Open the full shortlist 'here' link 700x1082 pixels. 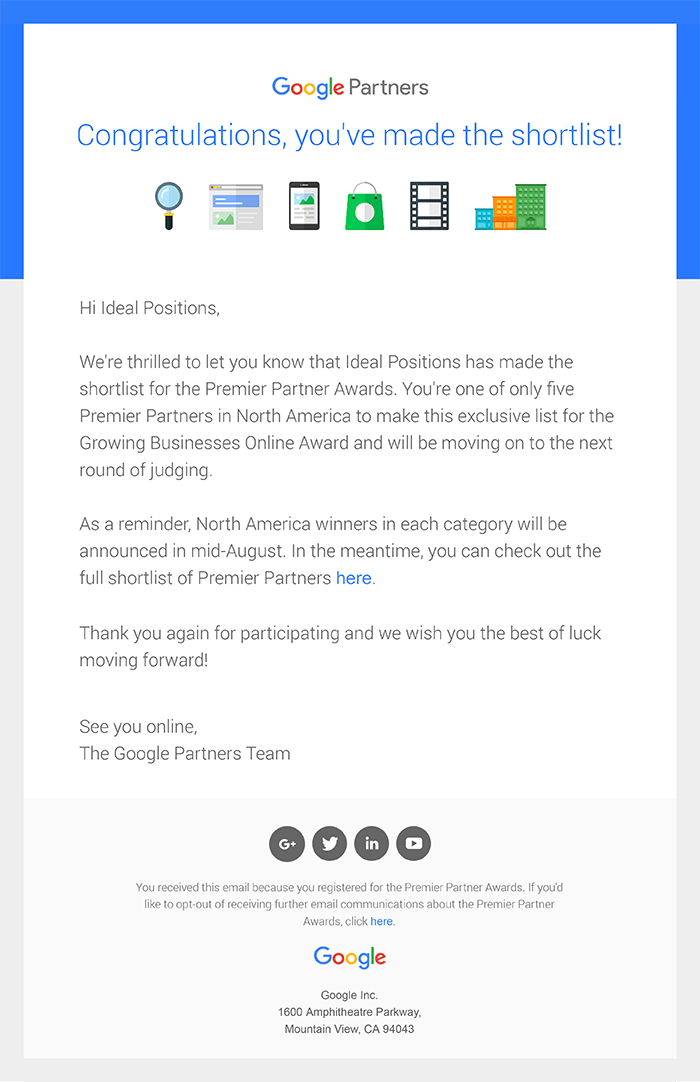[353, 578]
